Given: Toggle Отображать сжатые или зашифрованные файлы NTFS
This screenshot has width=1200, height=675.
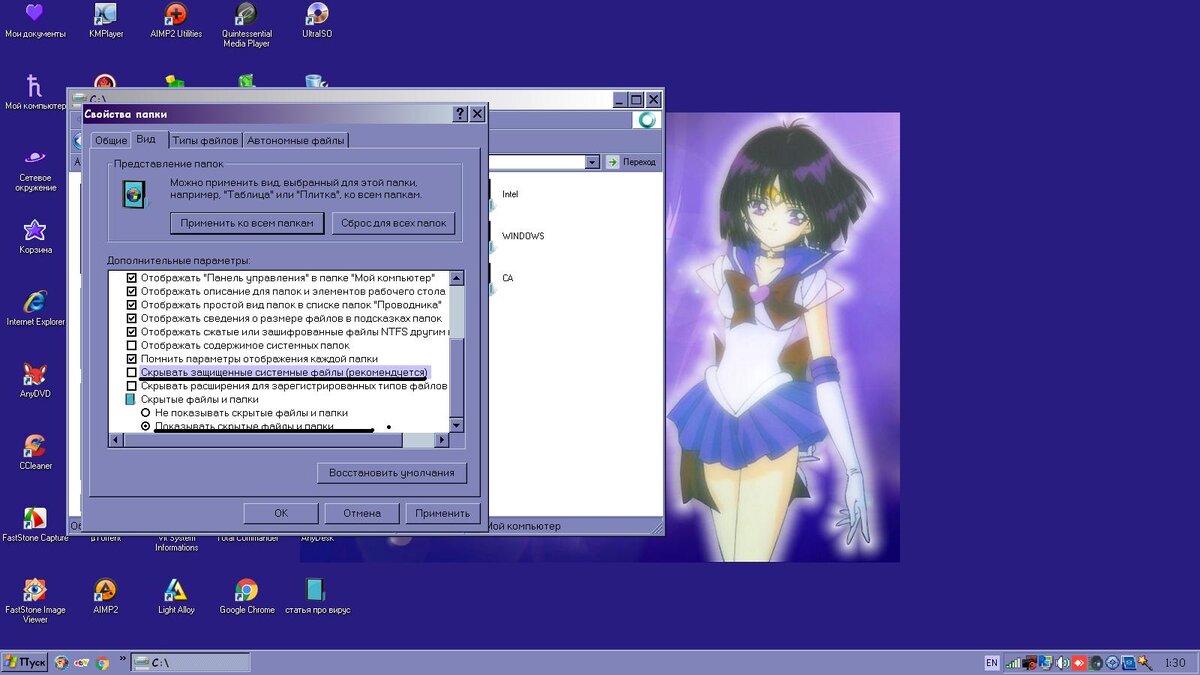Looking at the screenshot, I should (x=131, y=331).
